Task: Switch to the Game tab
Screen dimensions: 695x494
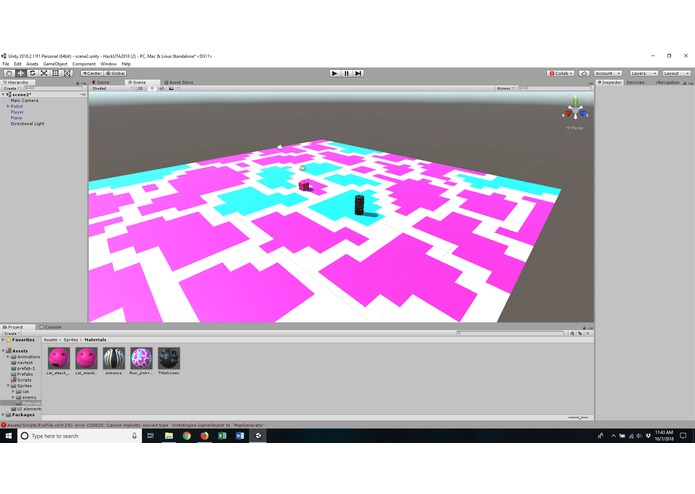Action: 101,82
